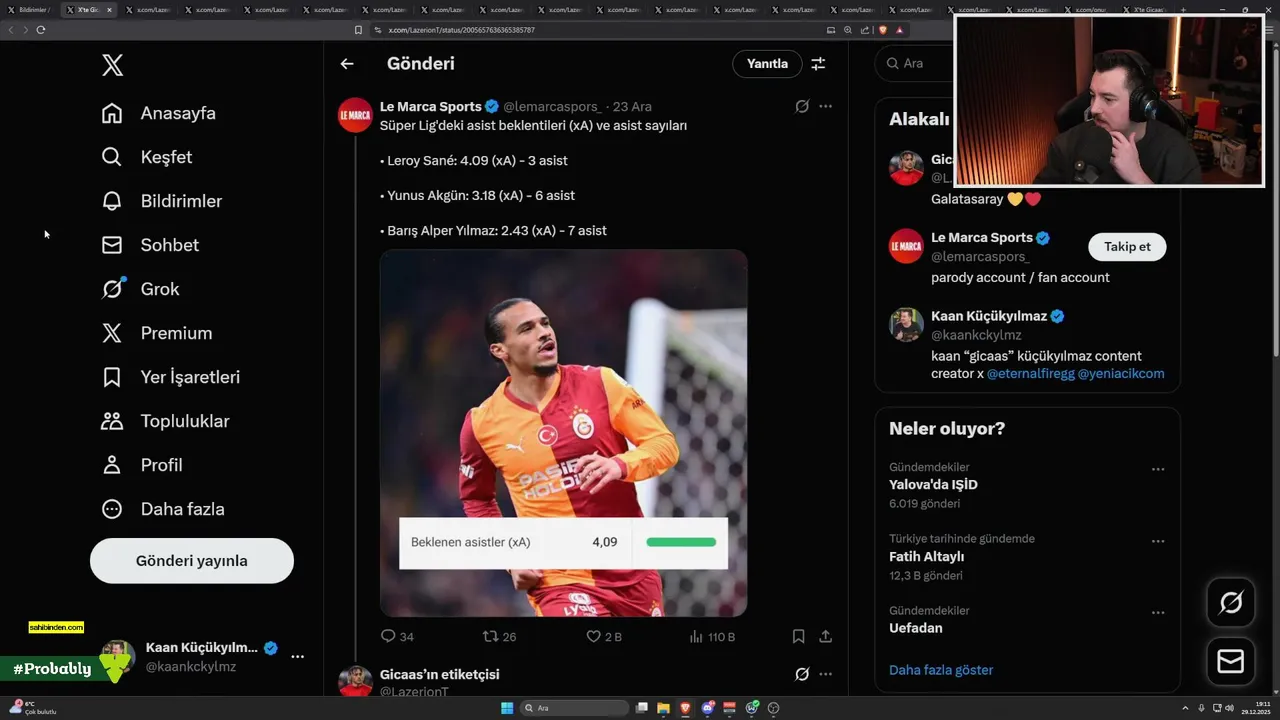Viewport: 1280px width, 720px height.
Task: Open more options for Uefadan trend
Action: [x=1157, y=612]
